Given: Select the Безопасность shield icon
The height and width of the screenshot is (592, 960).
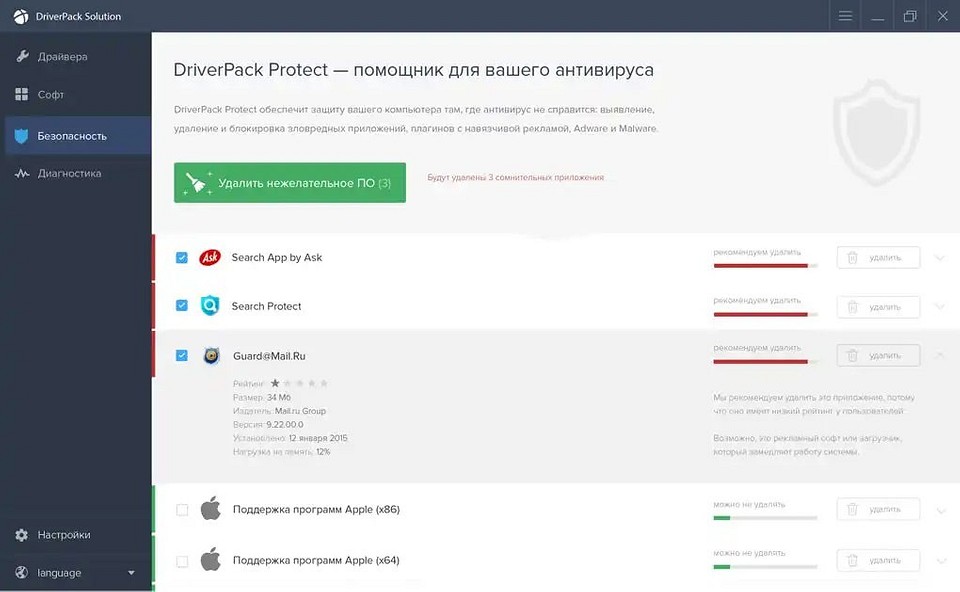Looking at the screenshot, I should (21, 134).
